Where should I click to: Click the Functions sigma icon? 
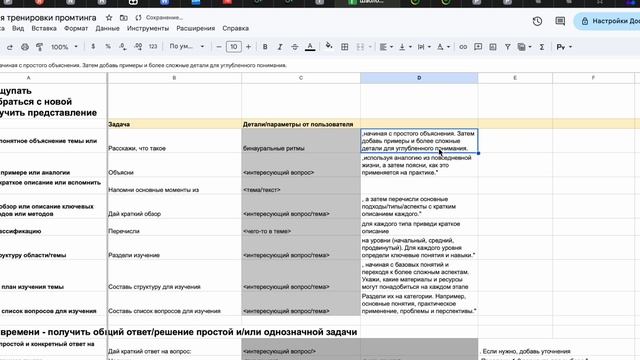(x=542, y=47)
